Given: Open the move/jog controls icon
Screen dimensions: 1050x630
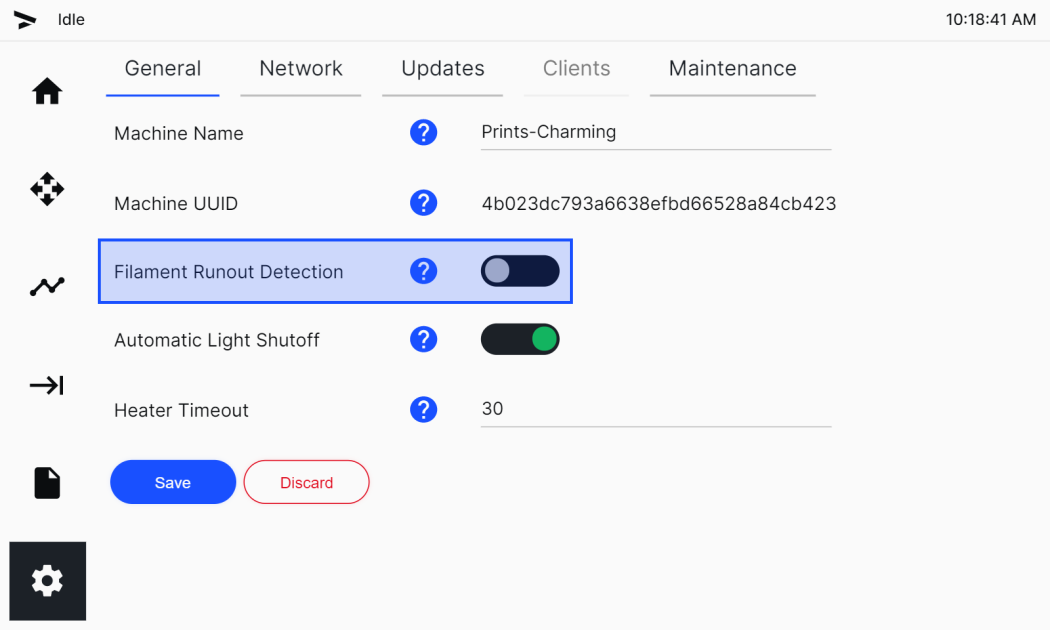Looking at the screenshot, I should (47, 189).
